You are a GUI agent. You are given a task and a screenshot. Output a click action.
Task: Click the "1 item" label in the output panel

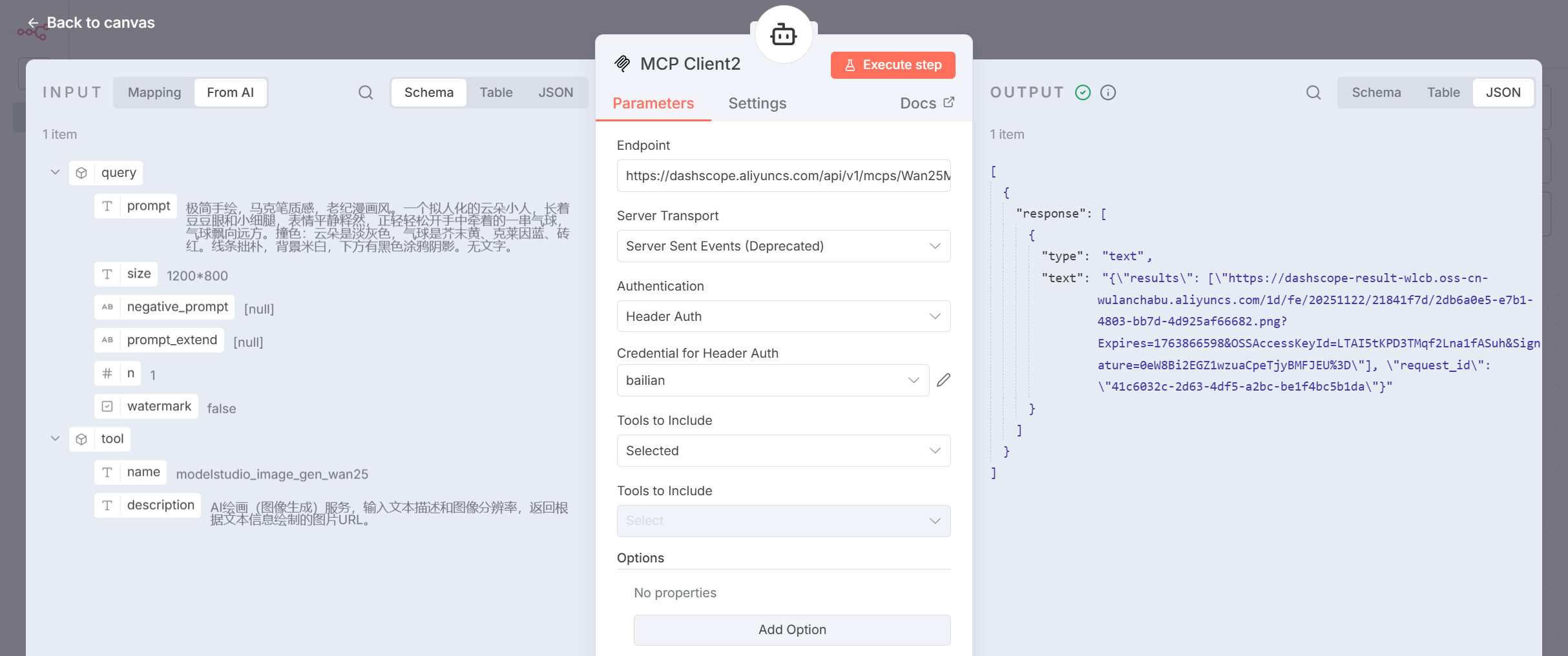[1007, 134]
